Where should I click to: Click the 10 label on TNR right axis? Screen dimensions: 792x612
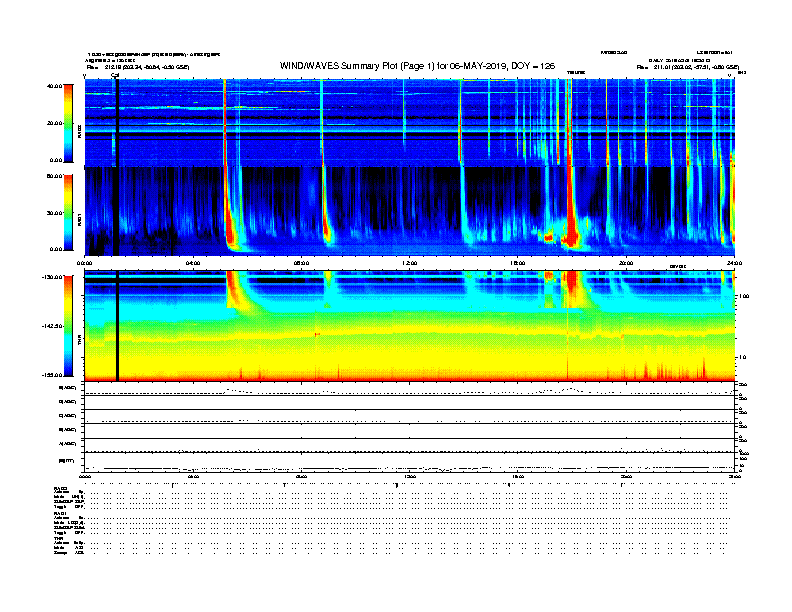742,358
